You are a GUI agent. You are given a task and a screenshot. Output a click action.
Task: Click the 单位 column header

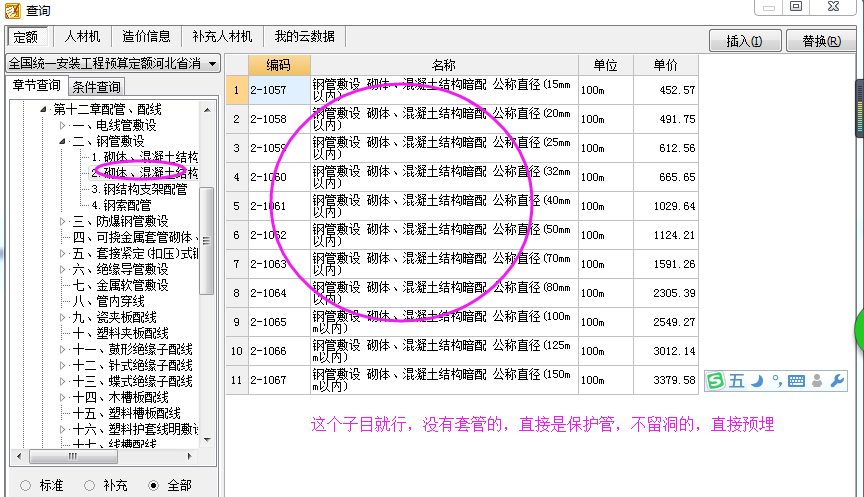click(x=606, y=65)
